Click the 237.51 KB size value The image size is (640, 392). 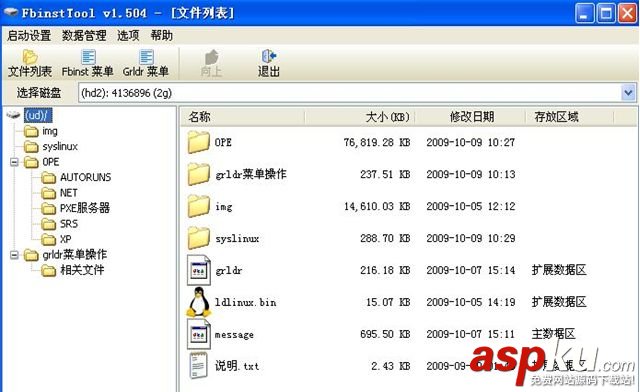click(x=385, y=174)
